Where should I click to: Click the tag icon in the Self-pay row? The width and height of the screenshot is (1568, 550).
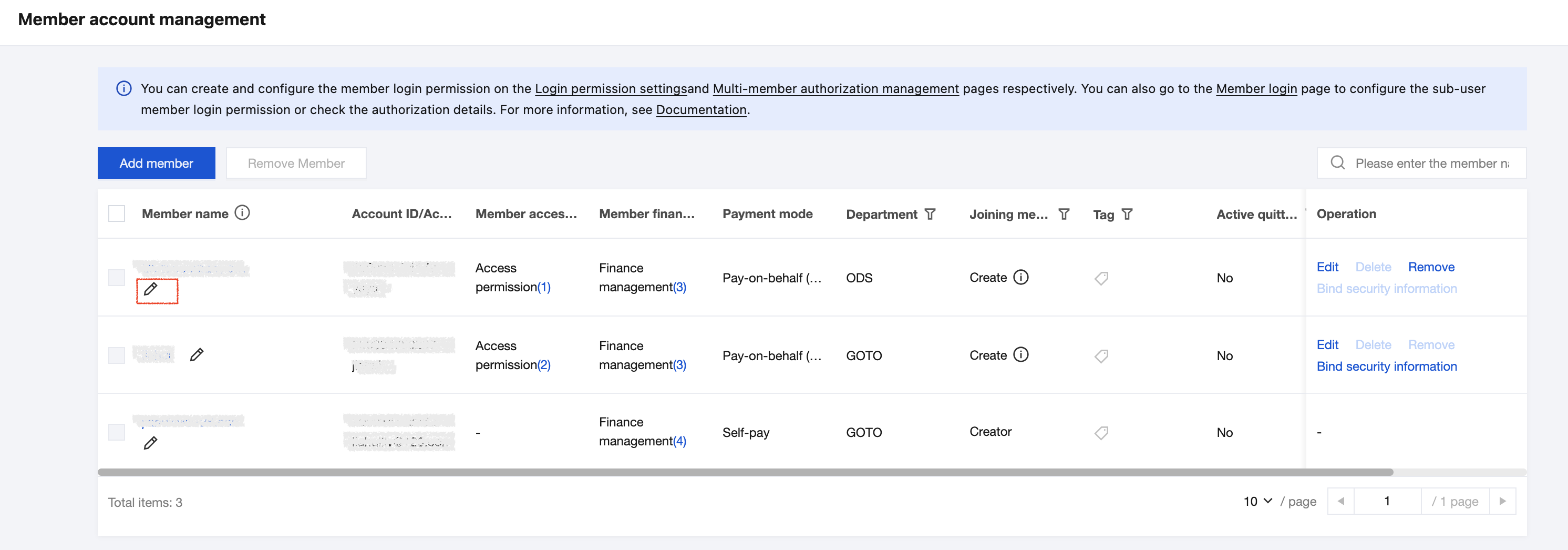[1101, 433]
